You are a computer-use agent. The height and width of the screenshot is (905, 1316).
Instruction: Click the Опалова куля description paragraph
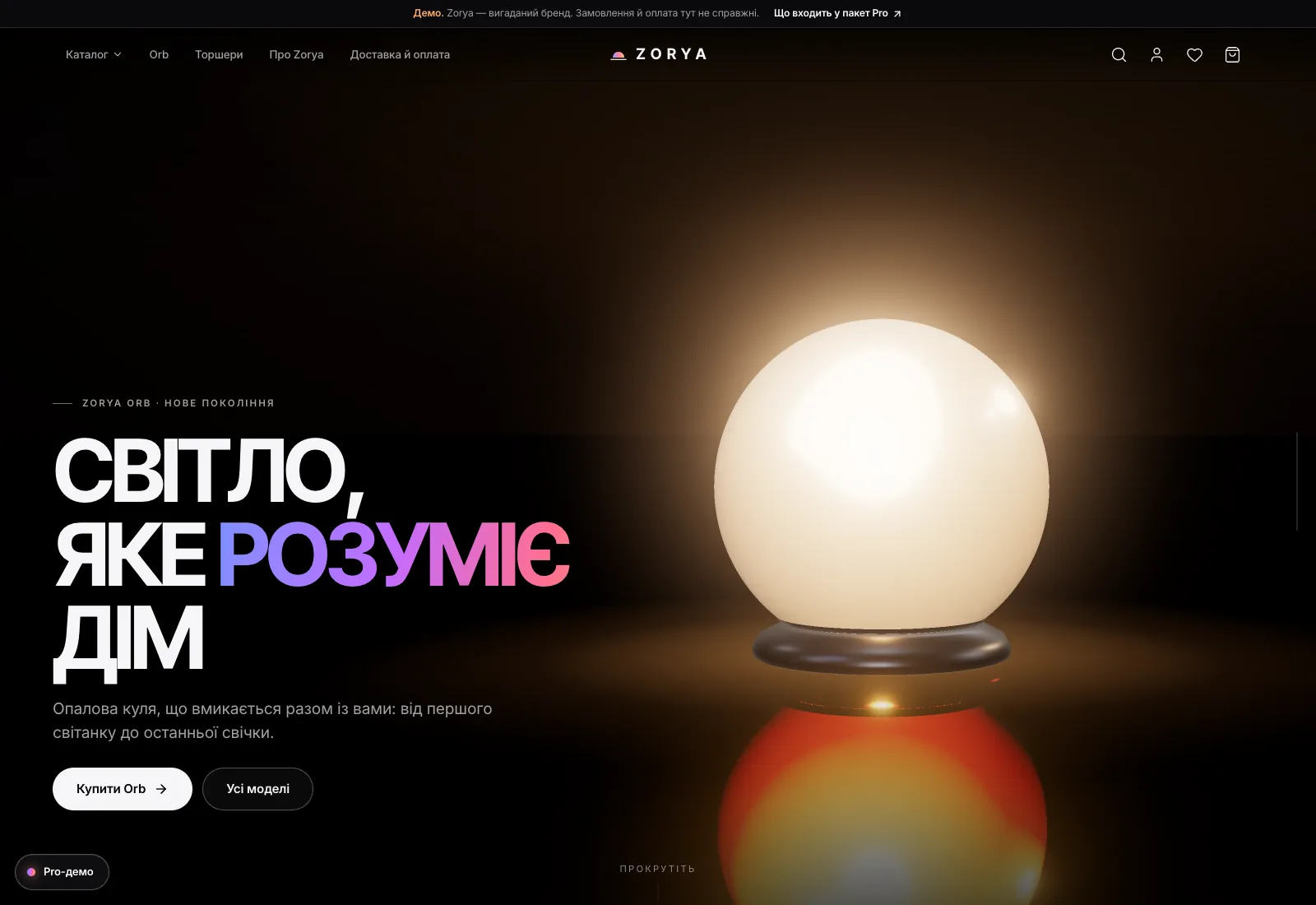point(272,721)
